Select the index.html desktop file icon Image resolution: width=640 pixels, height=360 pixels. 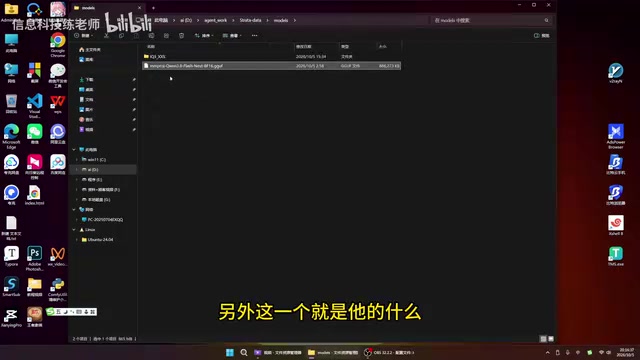(x=35, y=195)
